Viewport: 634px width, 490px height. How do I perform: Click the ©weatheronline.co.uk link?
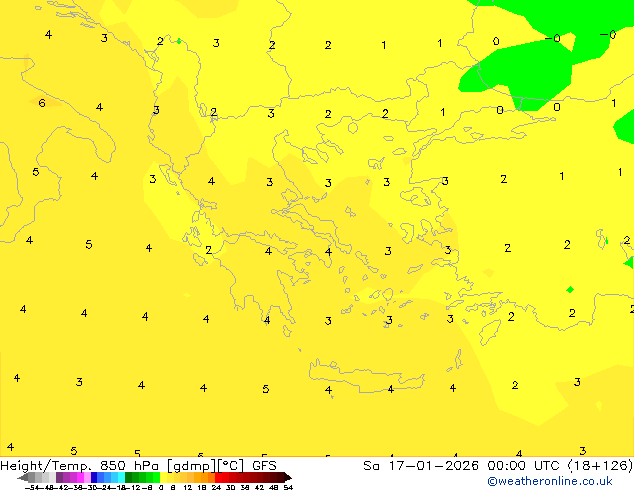550,481
